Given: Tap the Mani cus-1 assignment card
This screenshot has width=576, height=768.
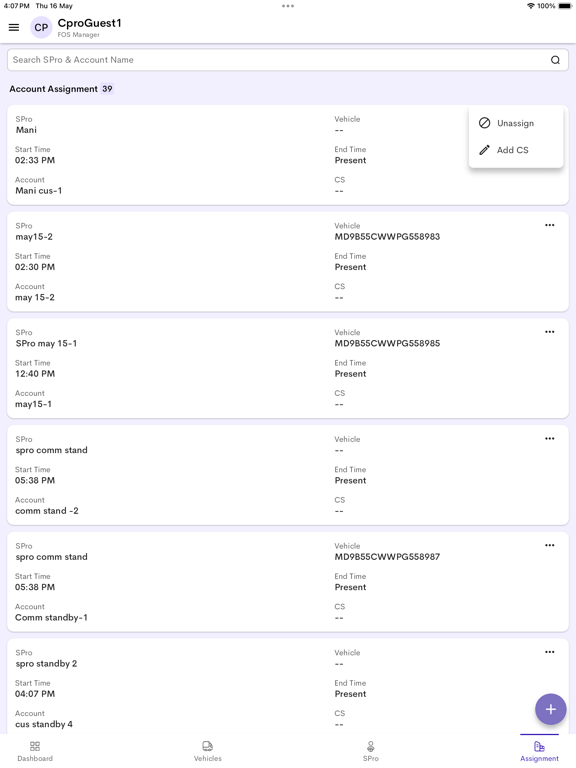Looking at the screenshot, I should click(x=288, y=155).
